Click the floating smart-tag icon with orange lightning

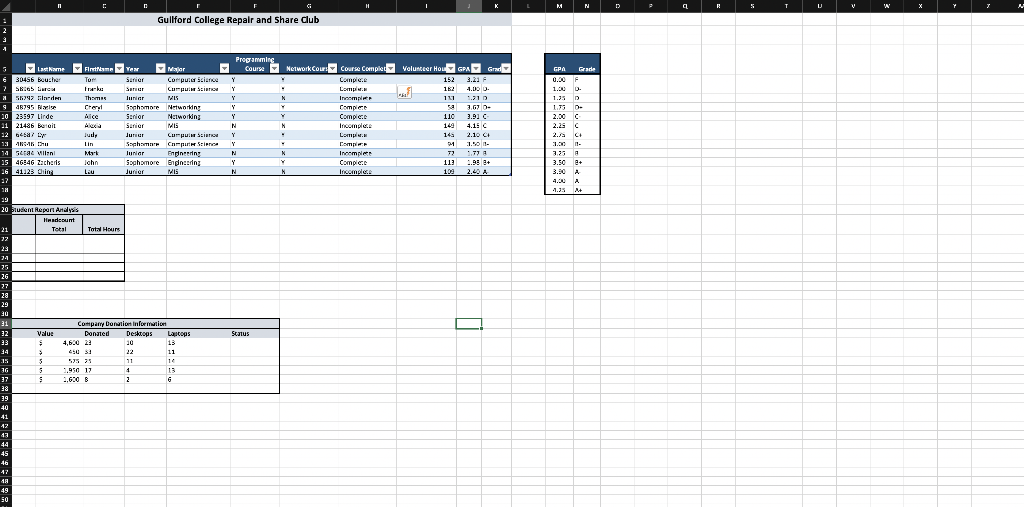404,92
